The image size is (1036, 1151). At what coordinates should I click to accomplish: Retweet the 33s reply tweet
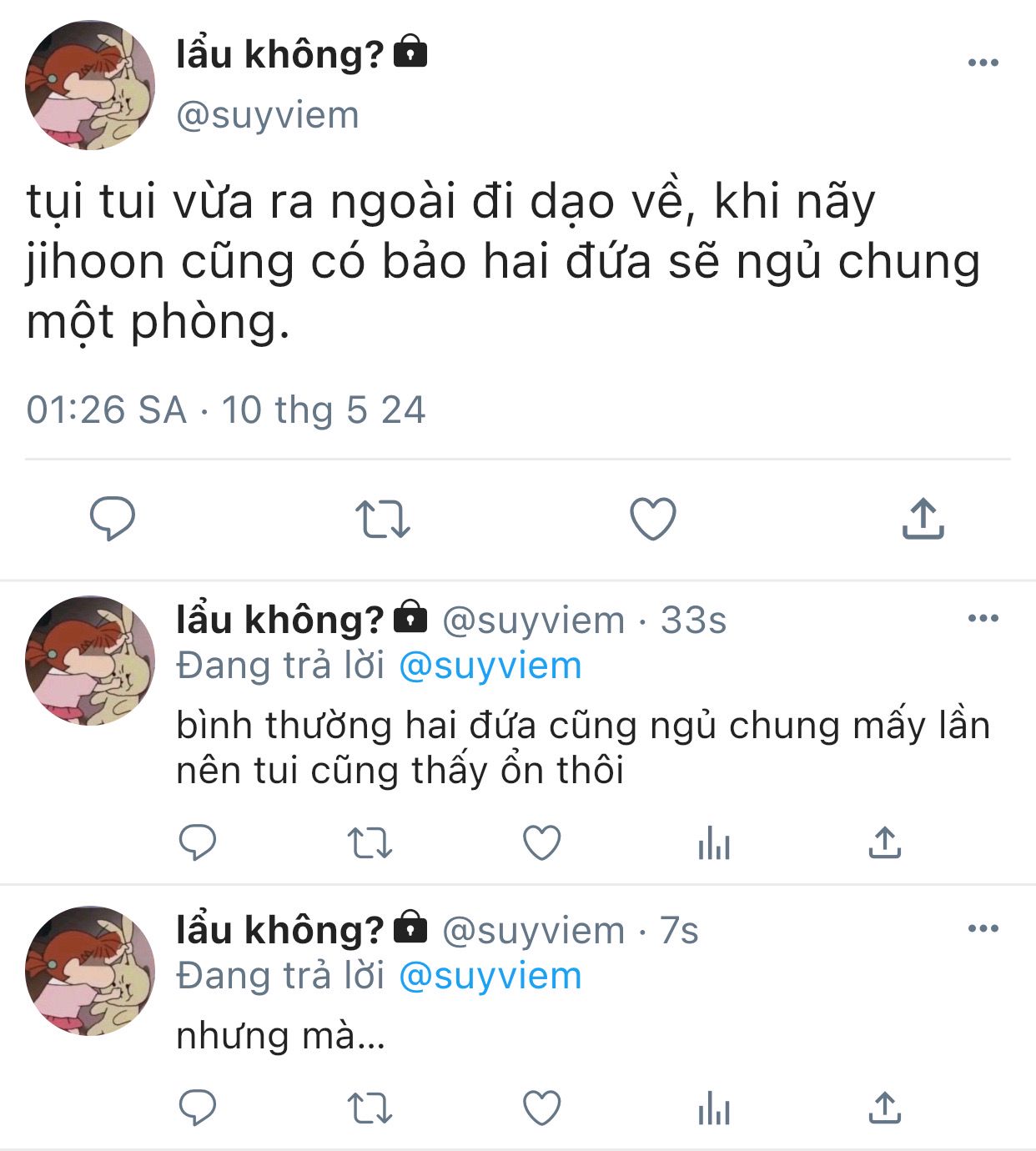tap(370, 843)
